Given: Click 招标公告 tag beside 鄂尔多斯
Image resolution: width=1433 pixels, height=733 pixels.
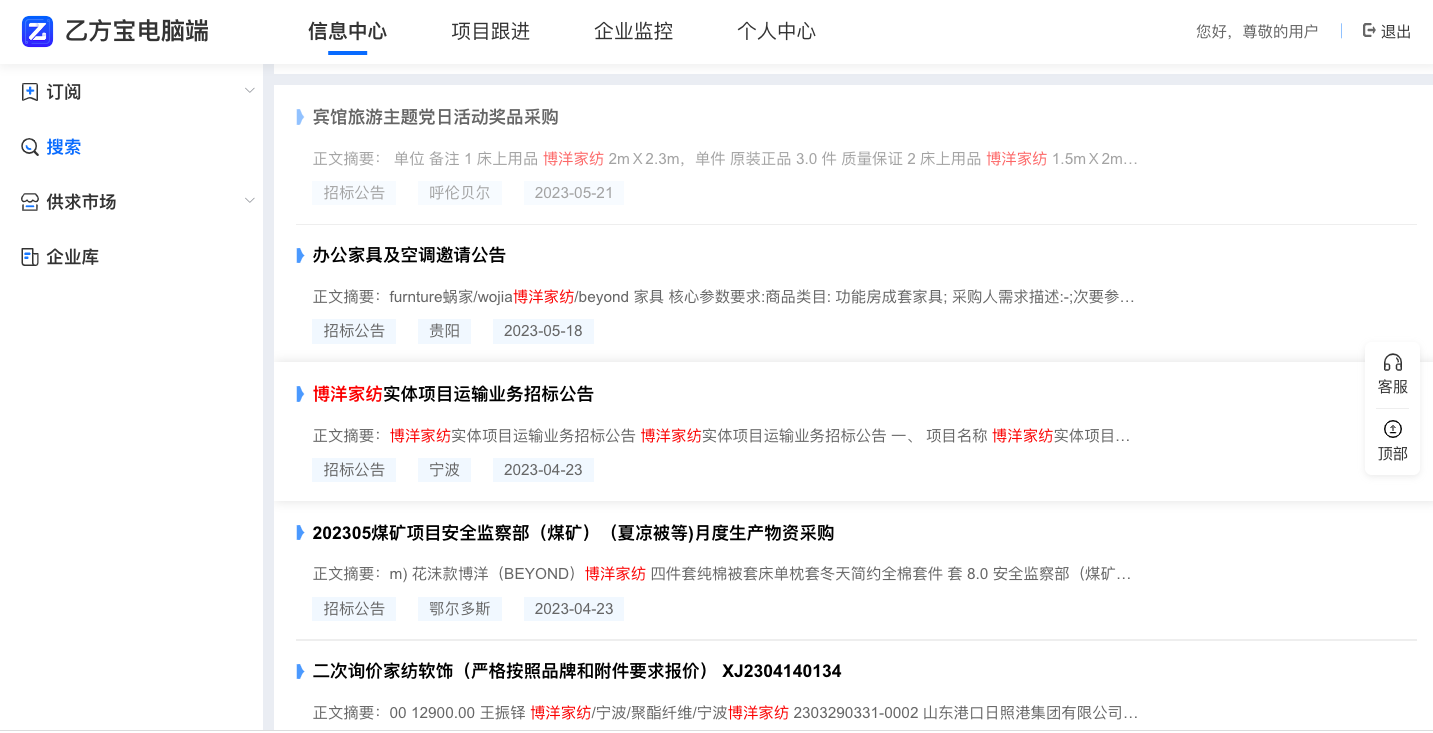Looking at the screenshot, I should 354,609.
